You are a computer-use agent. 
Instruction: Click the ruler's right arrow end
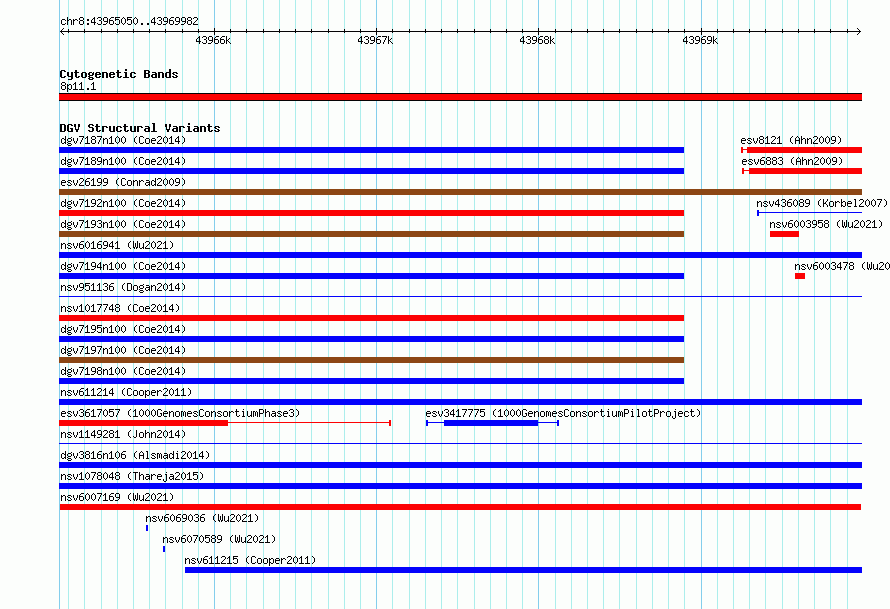pos(859,31)
